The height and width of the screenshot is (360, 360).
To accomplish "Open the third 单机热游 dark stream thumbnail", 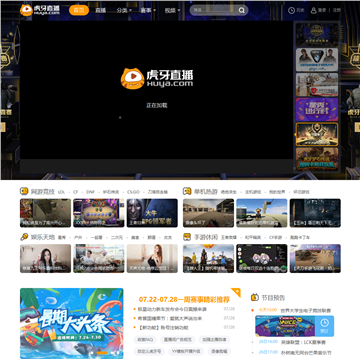I will click(x=315, y=213).
